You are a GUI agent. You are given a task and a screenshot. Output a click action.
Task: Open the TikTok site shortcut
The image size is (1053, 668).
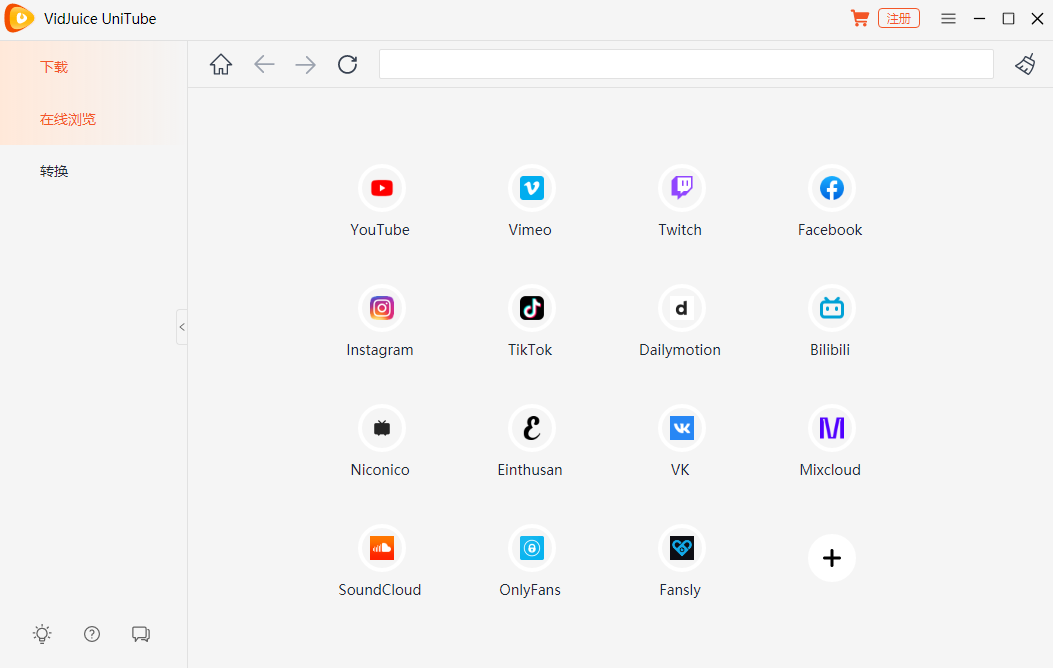530,308
